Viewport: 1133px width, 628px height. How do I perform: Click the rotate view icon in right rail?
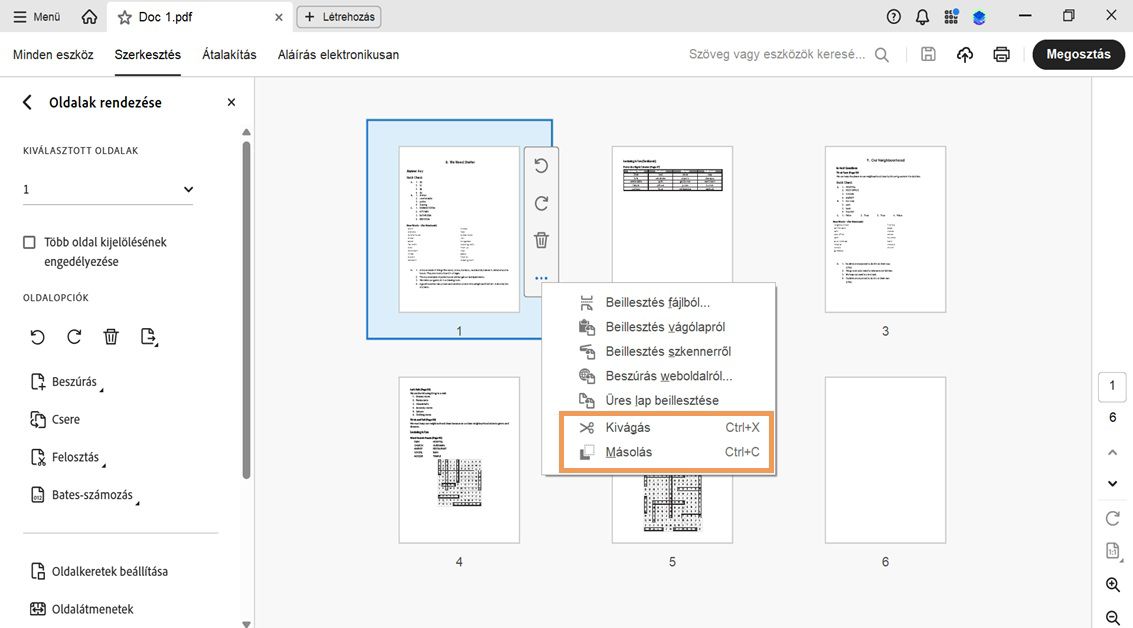tap(1113, 518)
